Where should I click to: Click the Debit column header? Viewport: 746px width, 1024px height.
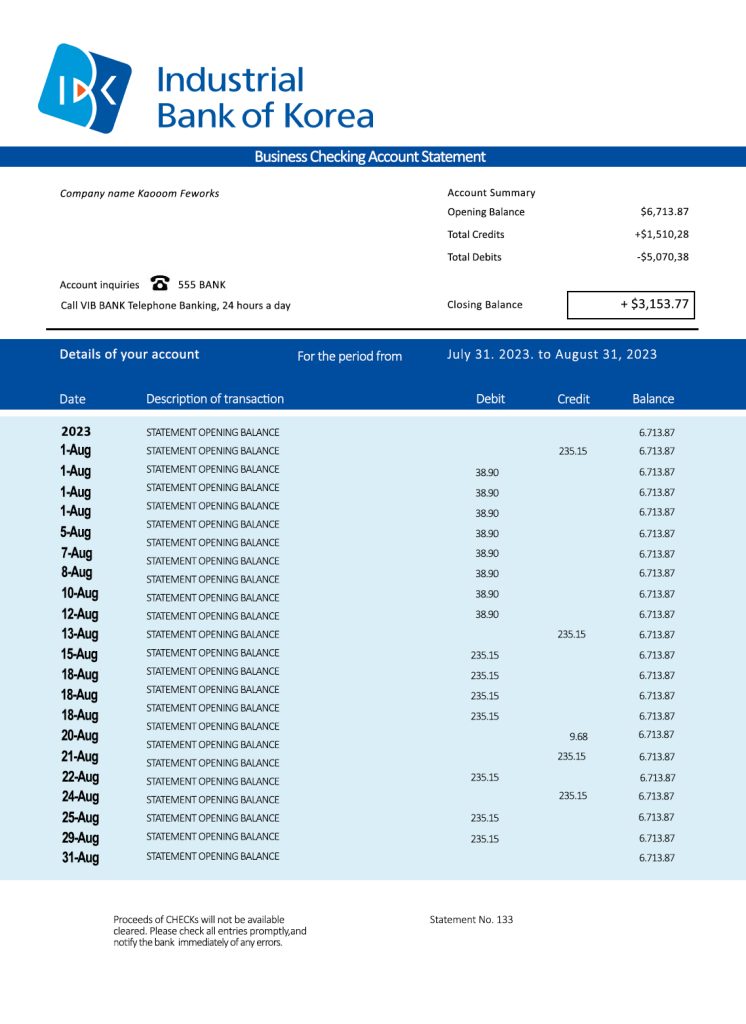tap(490, 399)
